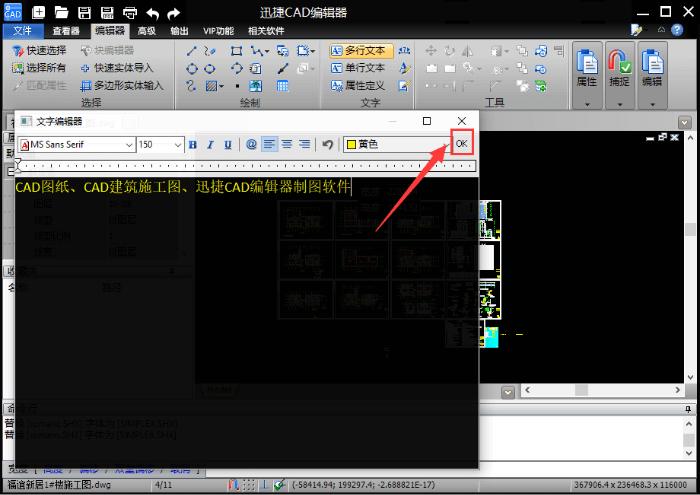Viewport: 700px width, 495px height.
Task: Open file using the folder icon
Action: pyautogui.click(x=61, y=12)
